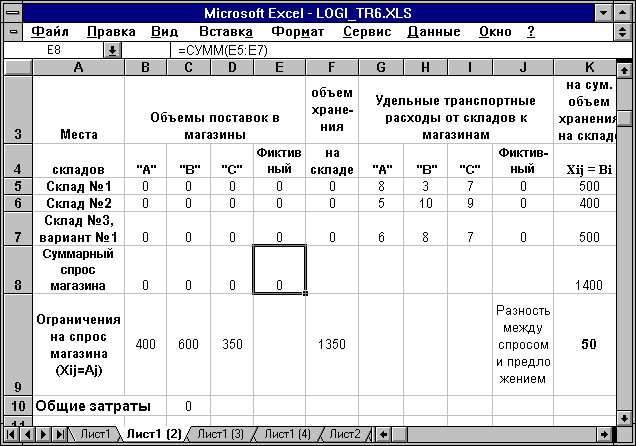
Task: Select the cell with value 1350
Action: click(332, 345)
